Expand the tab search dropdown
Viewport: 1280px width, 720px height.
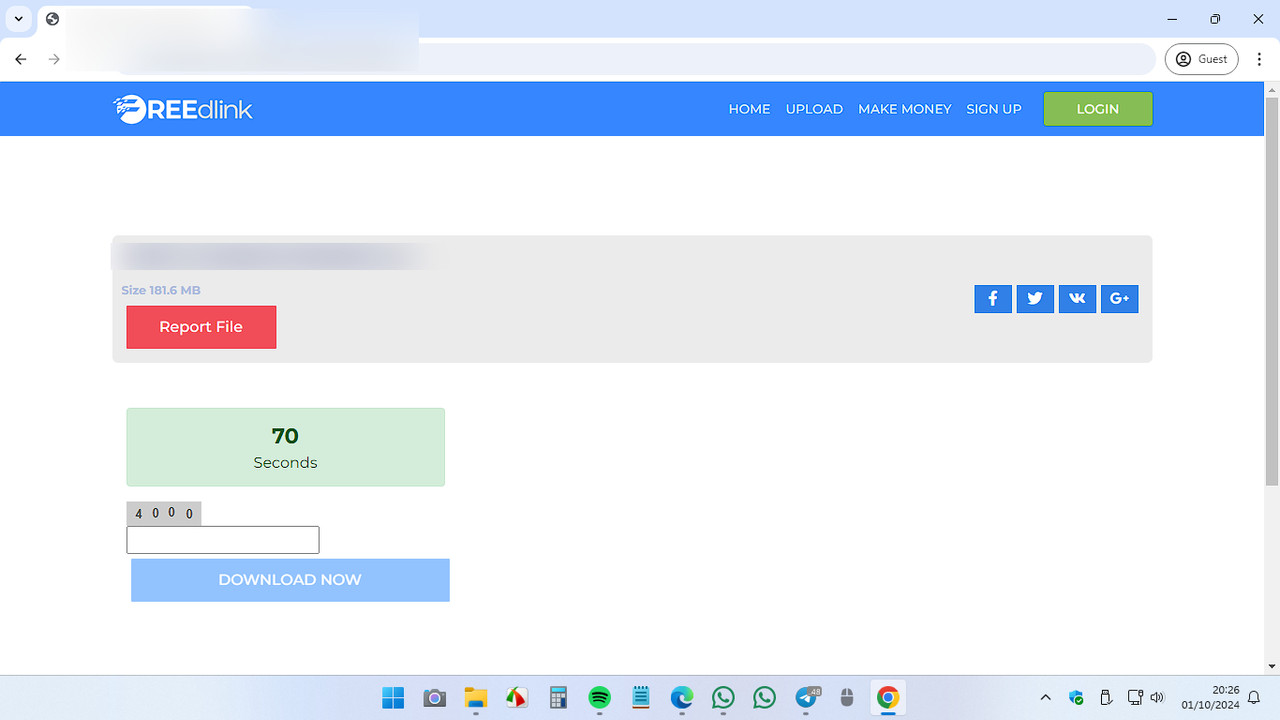(18, 19)
